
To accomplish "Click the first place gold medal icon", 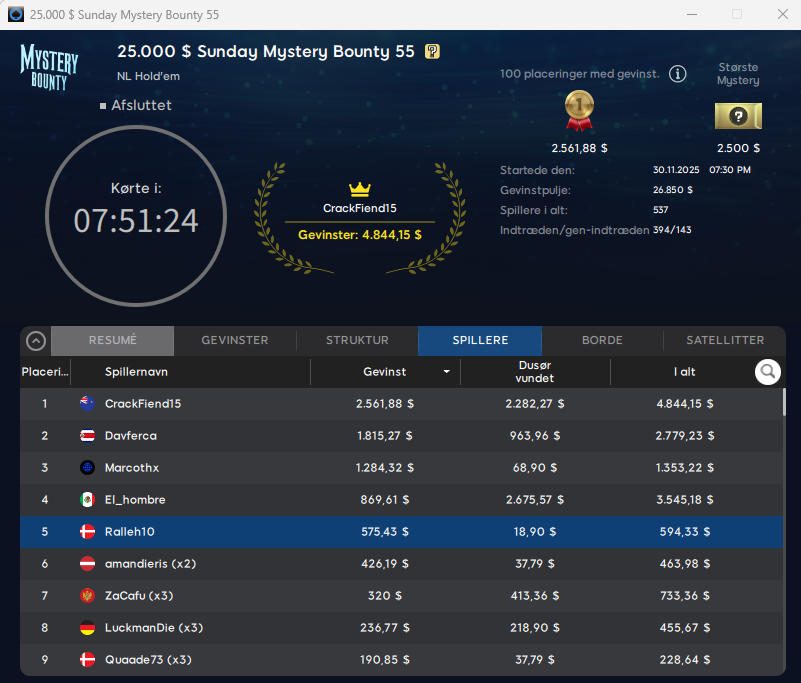I will pyautogui.click(x=579, y=110).
